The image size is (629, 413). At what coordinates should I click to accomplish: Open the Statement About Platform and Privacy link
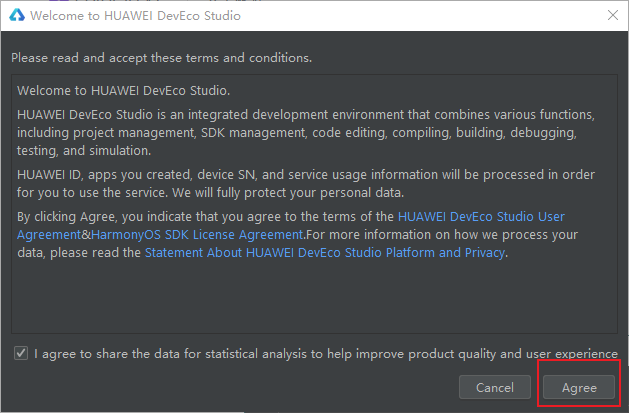325,253
